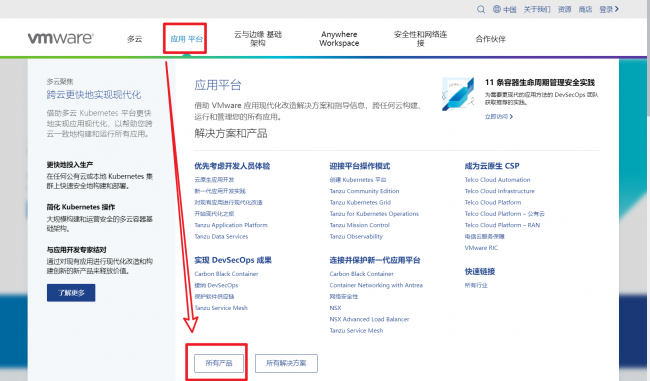This screenshot has width=650, height=381.
Task: Click the 优先考虑开发人员体验 section heading
Action: [x=232, y=166]
